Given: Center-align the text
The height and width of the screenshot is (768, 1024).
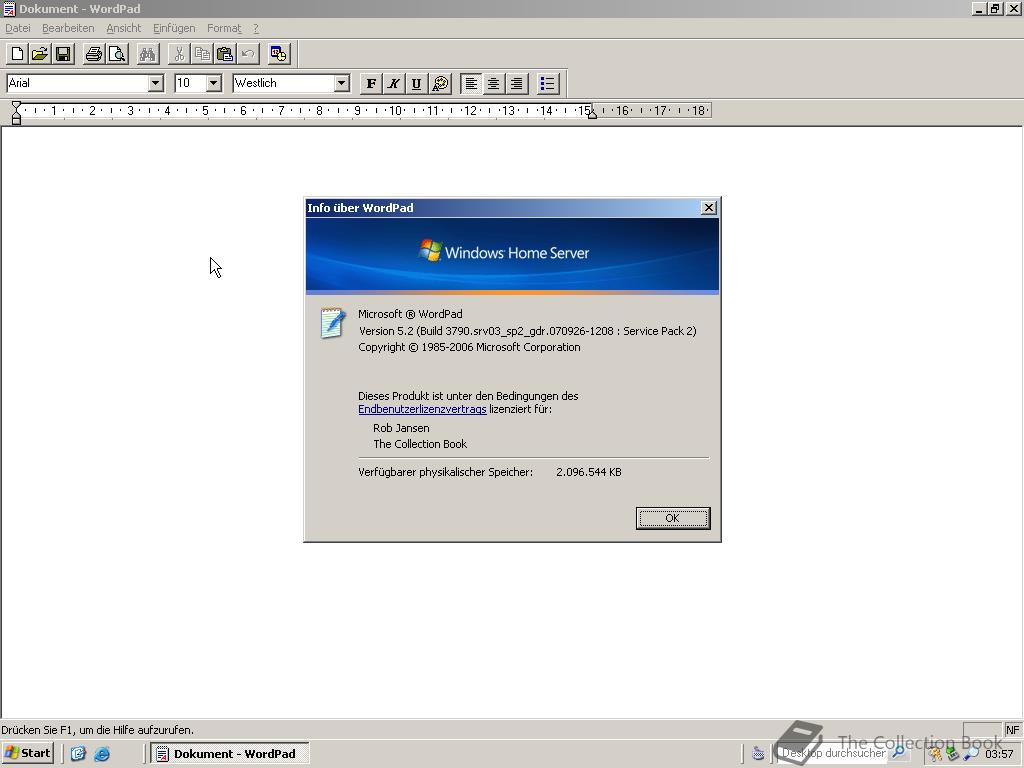Looking at the screenshot, I should [x=494, y=84].
